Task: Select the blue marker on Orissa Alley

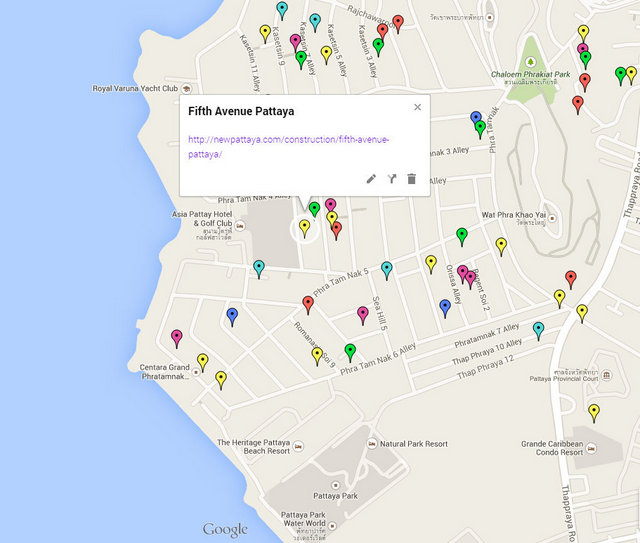Action: click(445, 308)
